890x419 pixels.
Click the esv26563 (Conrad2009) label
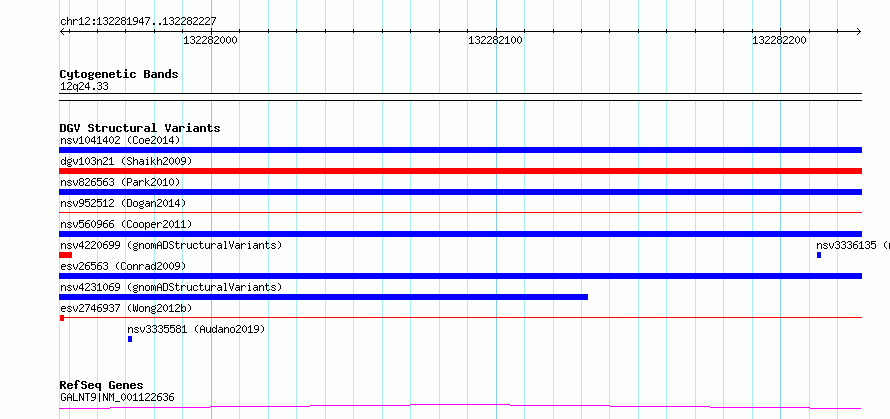coord(123,266)
